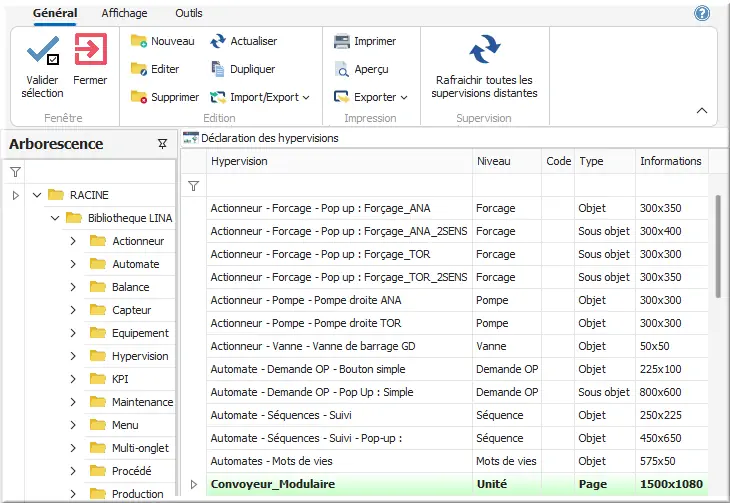Open the Exporter dropdown
Screen dimensions: 730x503
(404, 97)
